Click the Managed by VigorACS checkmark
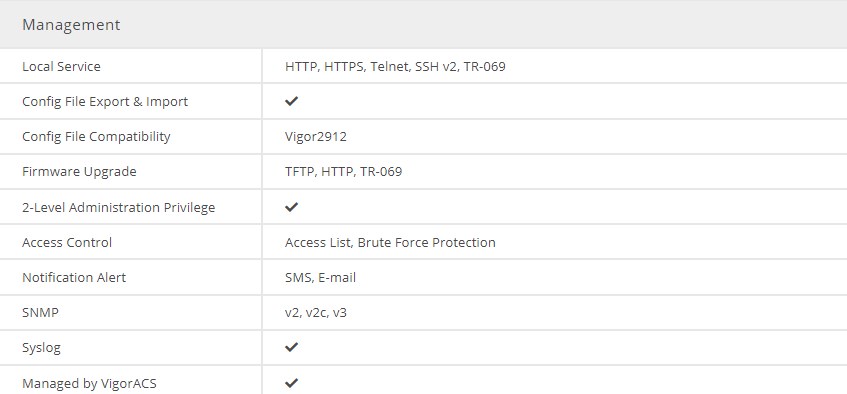847x394 pixels. (292, 383)
